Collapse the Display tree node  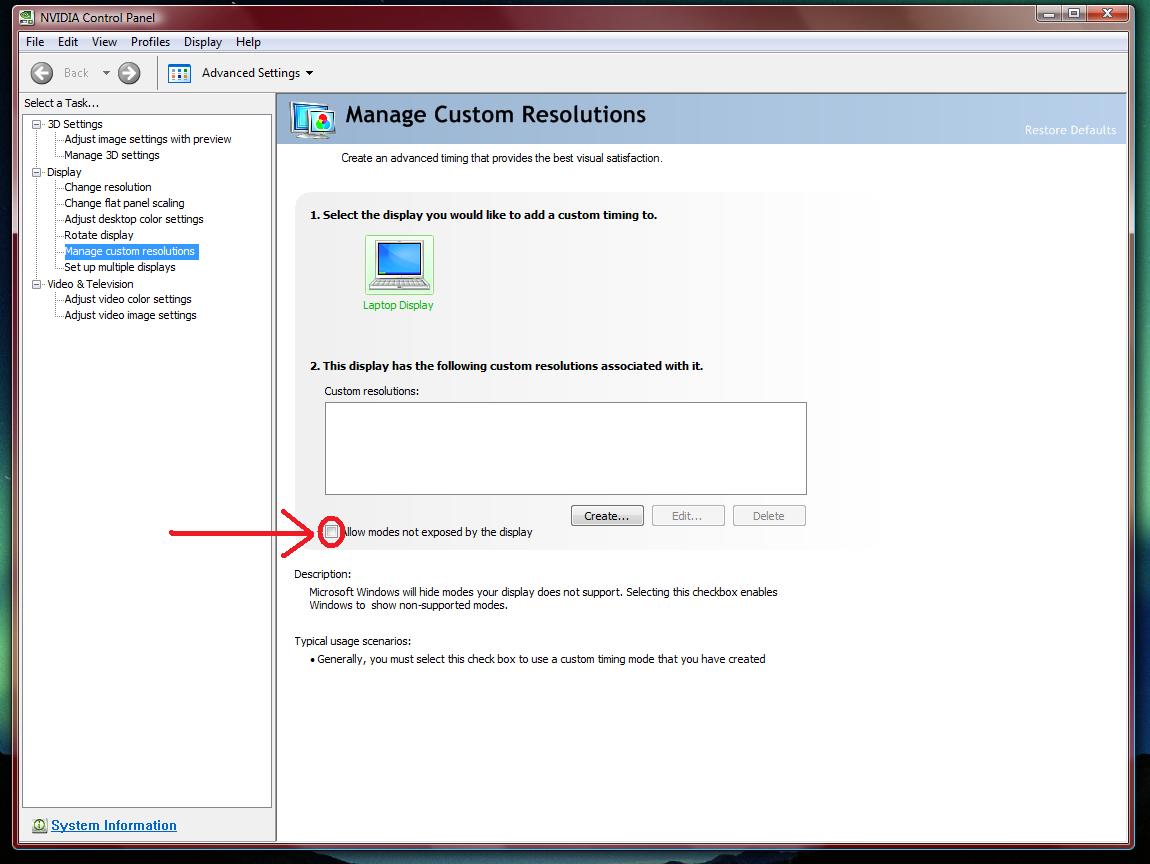pos(36,172)
